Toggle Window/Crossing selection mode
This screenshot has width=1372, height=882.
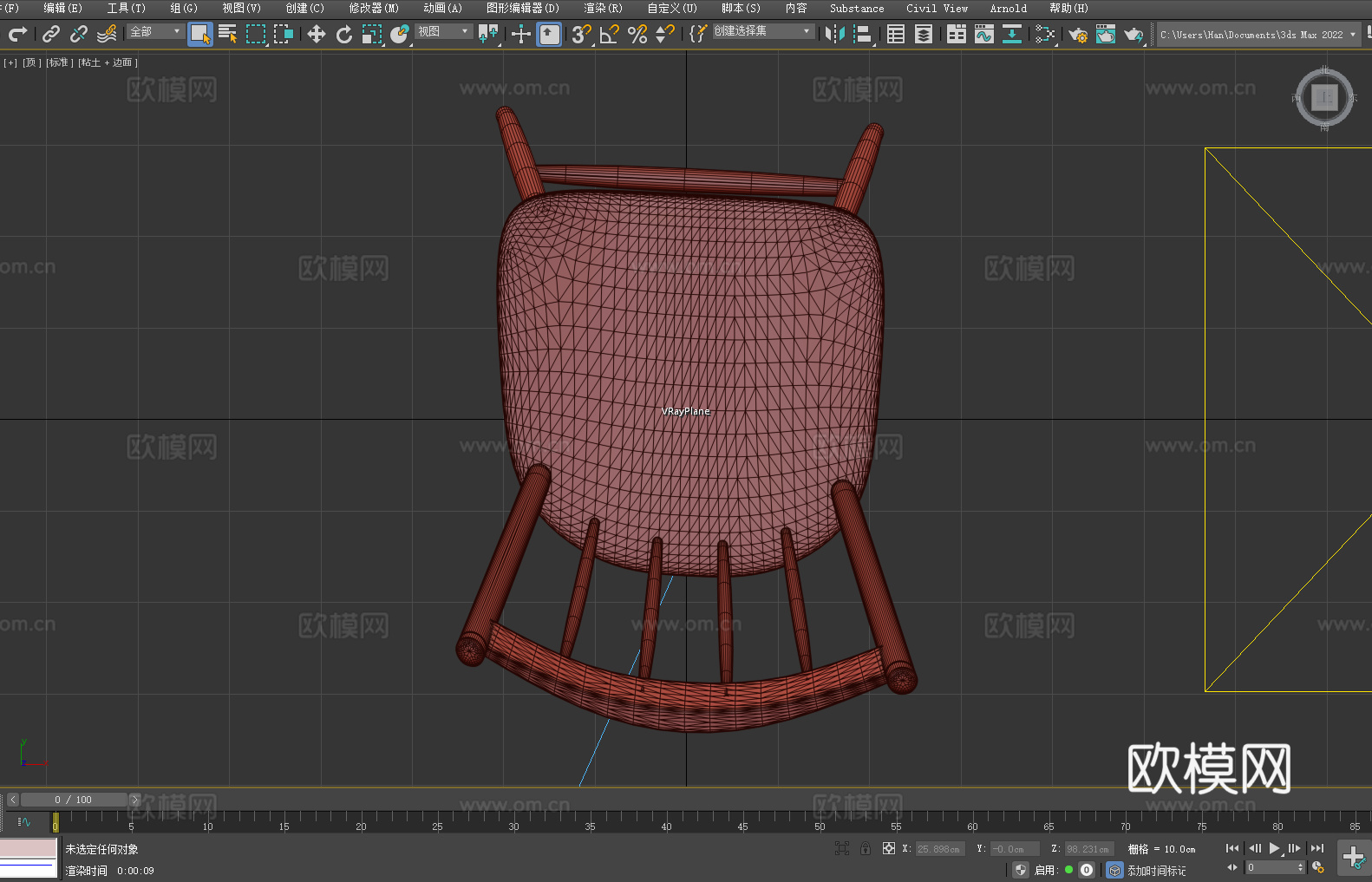(x=284, y=34)
